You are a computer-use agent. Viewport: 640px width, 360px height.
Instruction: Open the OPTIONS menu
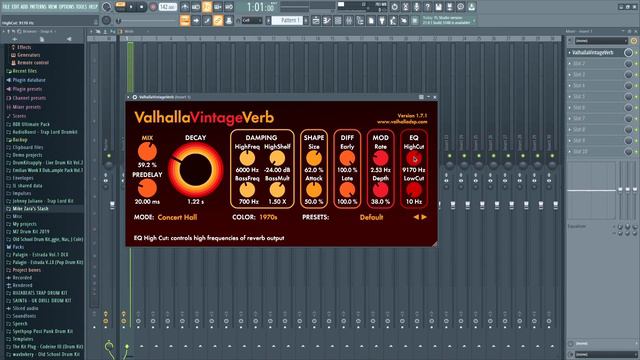click(67, 7)
